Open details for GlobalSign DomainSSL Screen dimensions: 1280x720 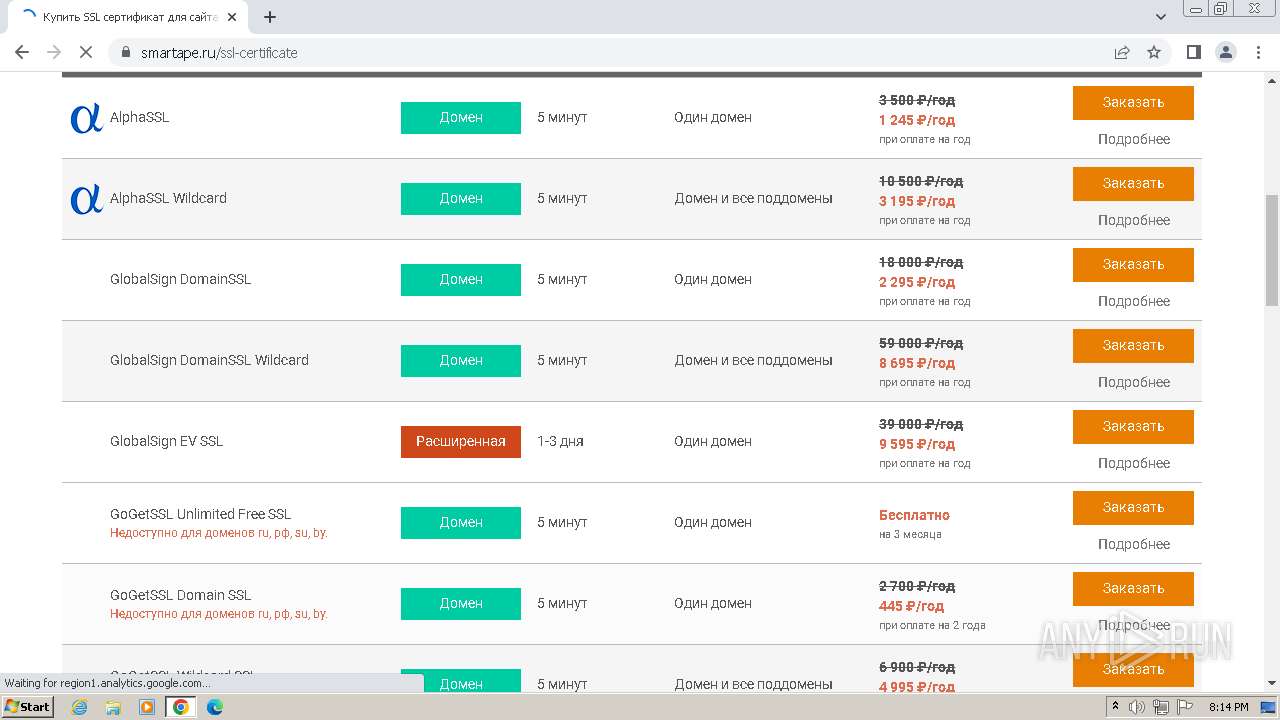(1134, 301)
